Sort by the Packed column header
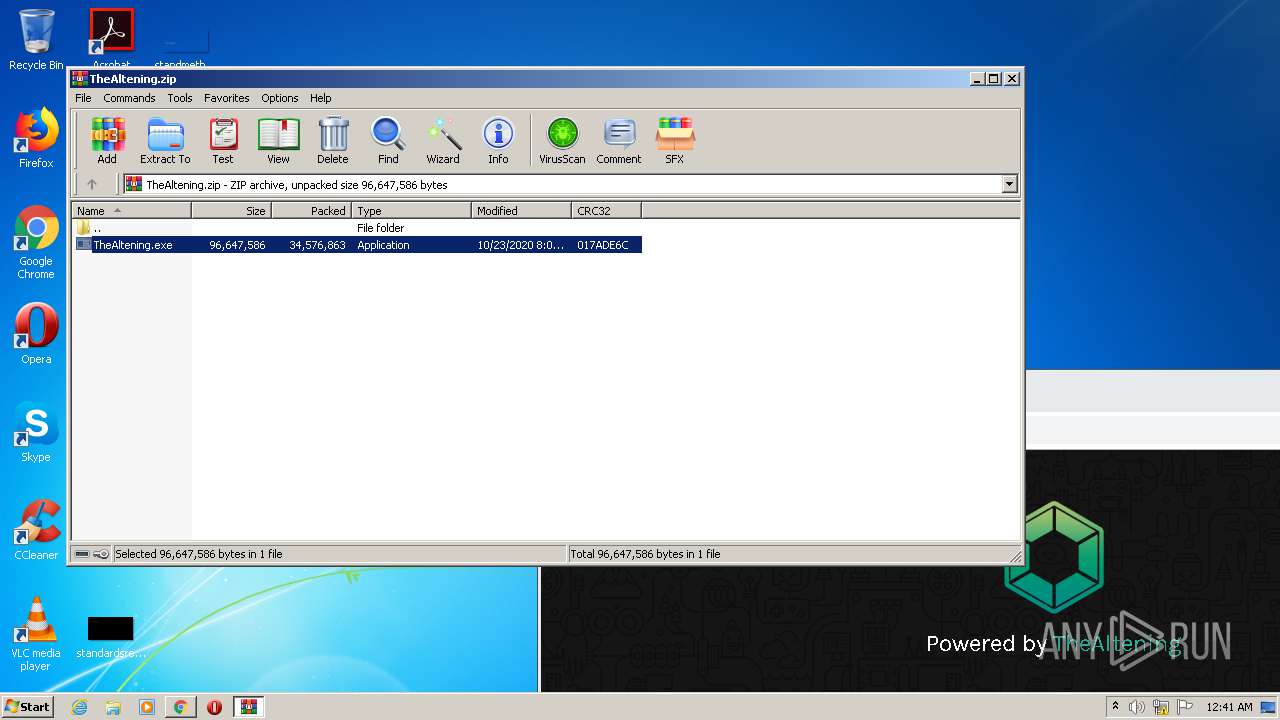Viewport: 1280px width, 720px height. click(x=311, y=210)
